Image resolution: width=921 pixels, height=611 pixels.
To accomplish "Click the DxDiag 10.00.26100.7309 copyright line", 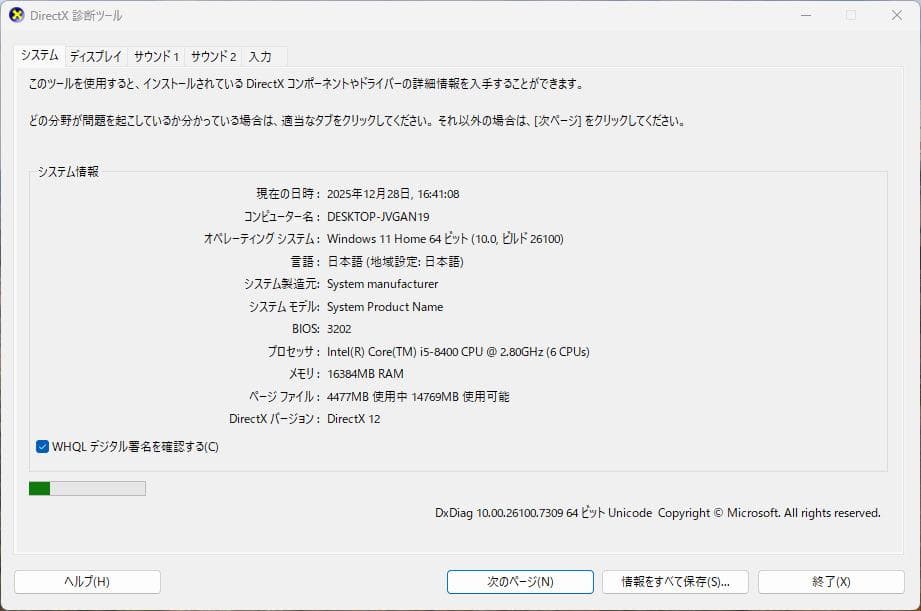I will [x=658, y=513].
